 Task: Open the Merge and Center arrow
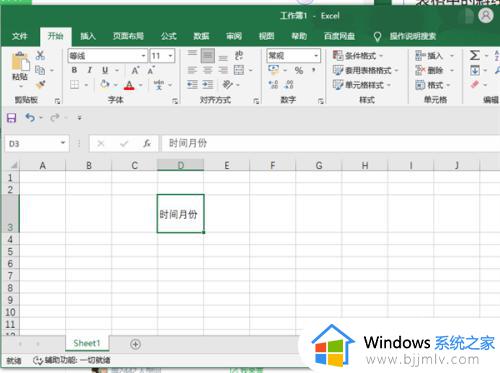[x=250, y=70]
